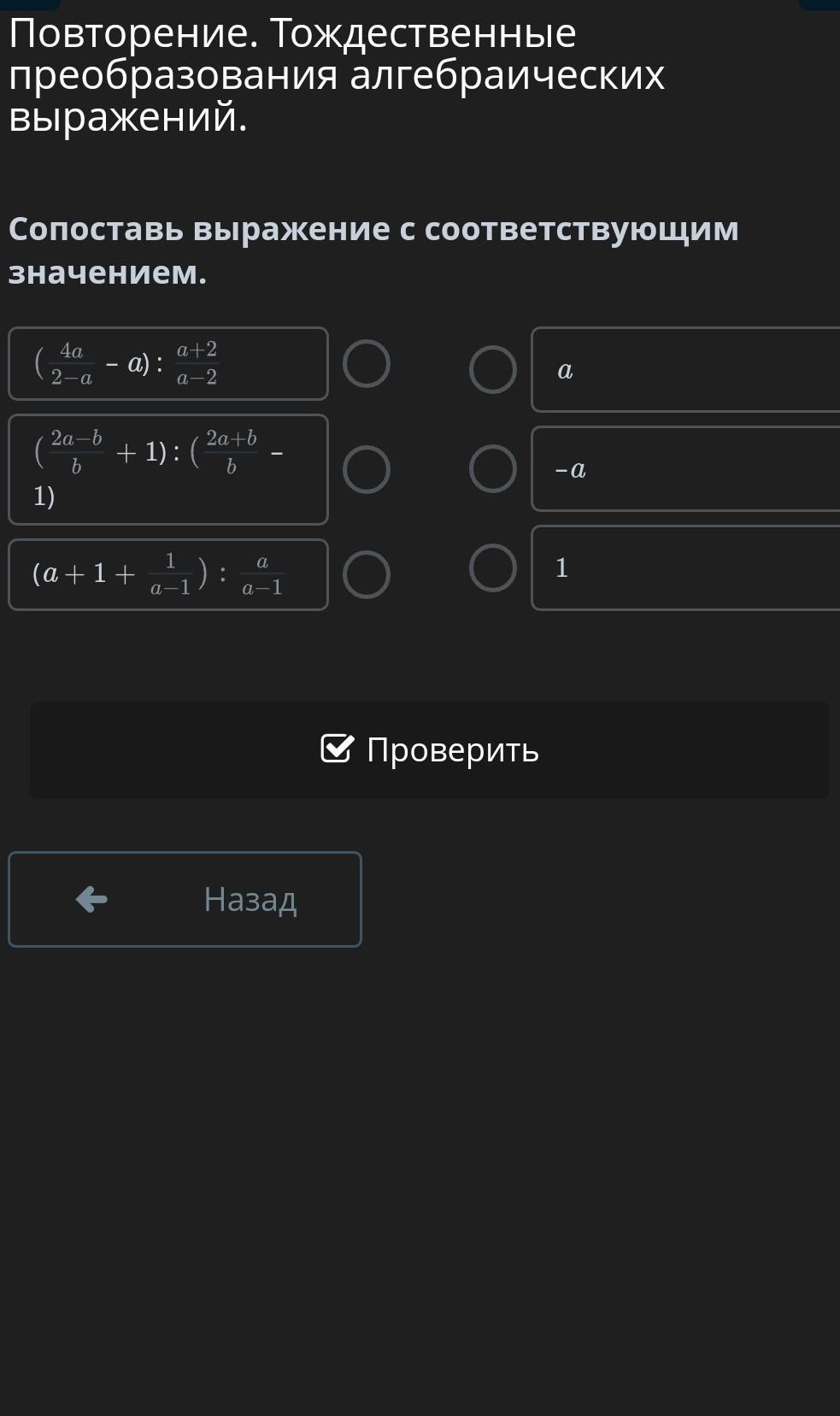Image resolution: width=840 pixels, height=1416 pixels.
Task: Click the partially visible element at top-left corner
Action: click(x=30, y=4)
